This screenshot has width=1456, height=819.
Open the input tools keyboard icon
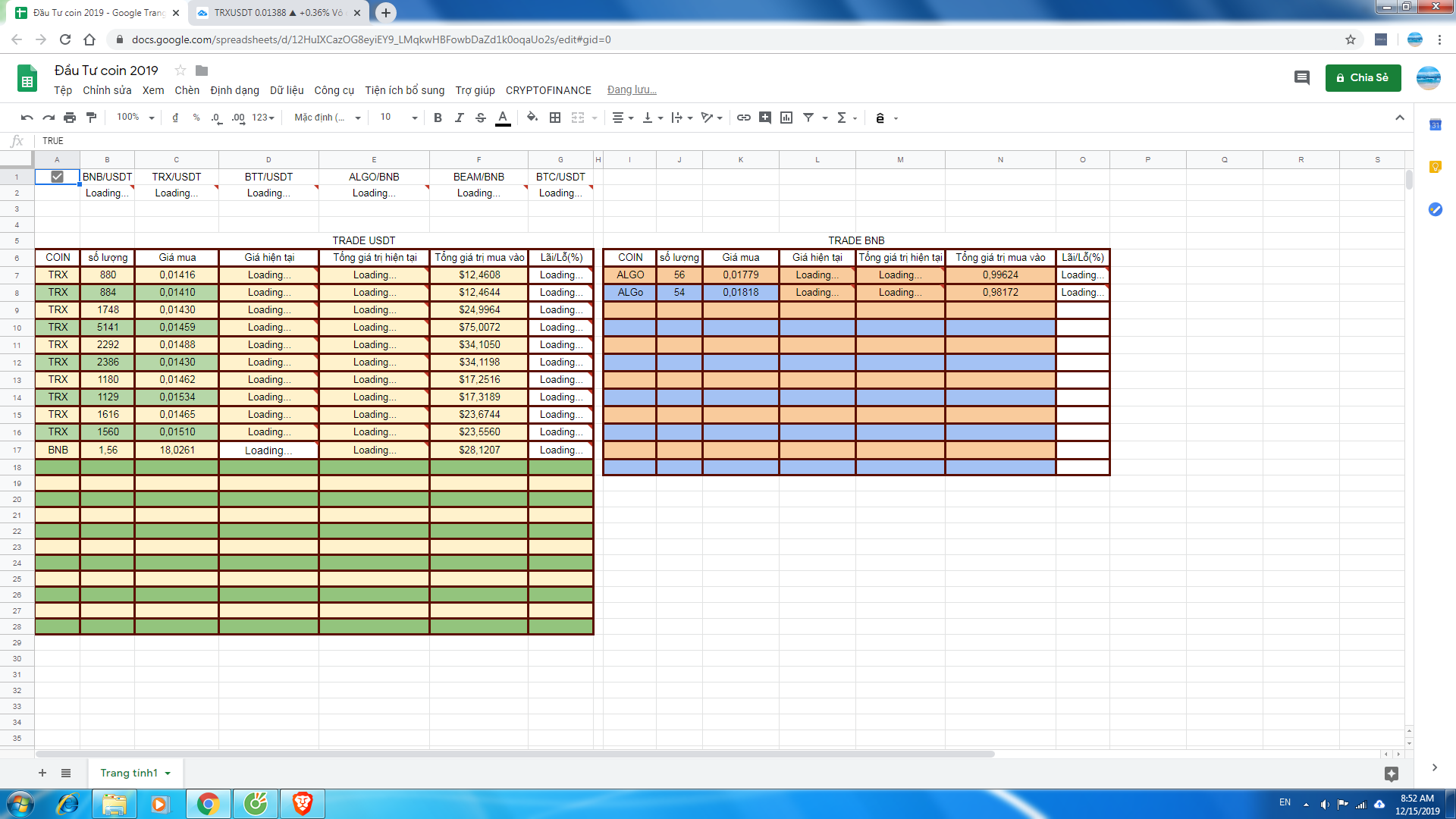[x=880, y=118]
